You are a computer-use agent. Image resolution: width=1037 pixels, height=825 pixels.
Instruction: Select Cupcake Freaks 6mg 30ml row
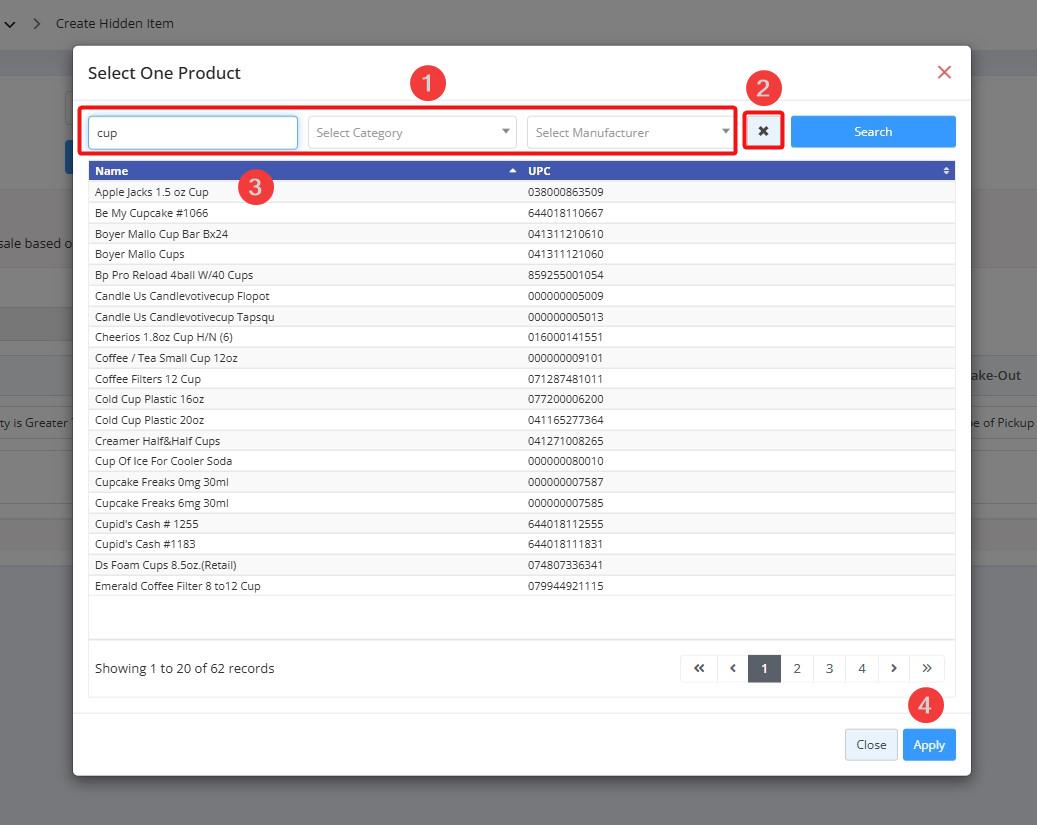(522, 503)
